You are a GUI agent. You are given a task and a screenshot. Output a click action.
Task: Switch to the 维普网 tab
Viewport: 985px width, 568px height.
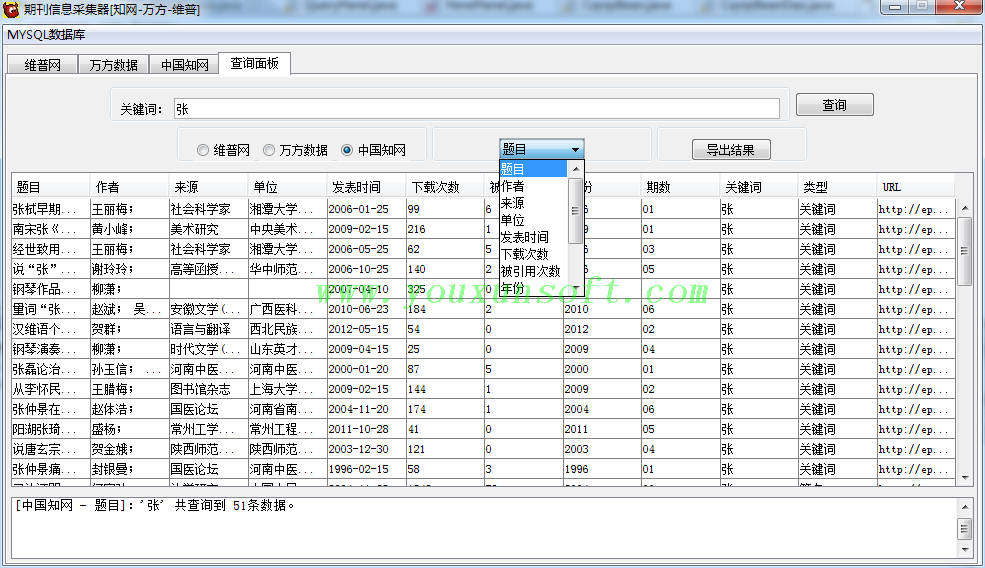pyautogui.click(x=42, y=65)
